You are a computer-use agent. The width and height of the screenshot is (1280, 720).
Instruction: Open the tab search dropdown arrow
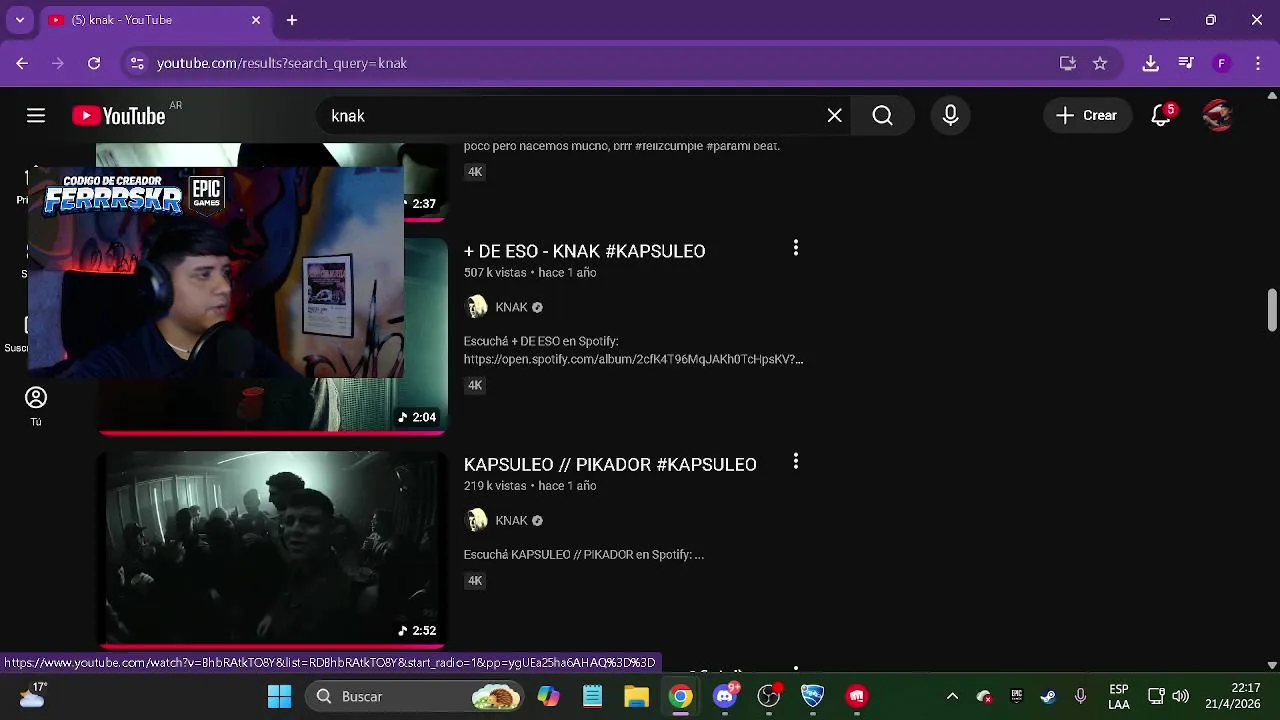pyautogui.click(x=19, y=20)
